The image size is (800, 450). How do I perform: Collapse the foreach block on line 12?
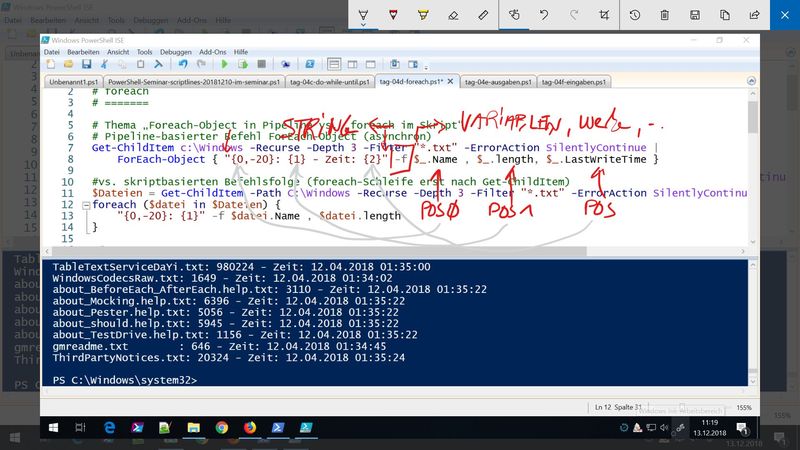(86, 205)
